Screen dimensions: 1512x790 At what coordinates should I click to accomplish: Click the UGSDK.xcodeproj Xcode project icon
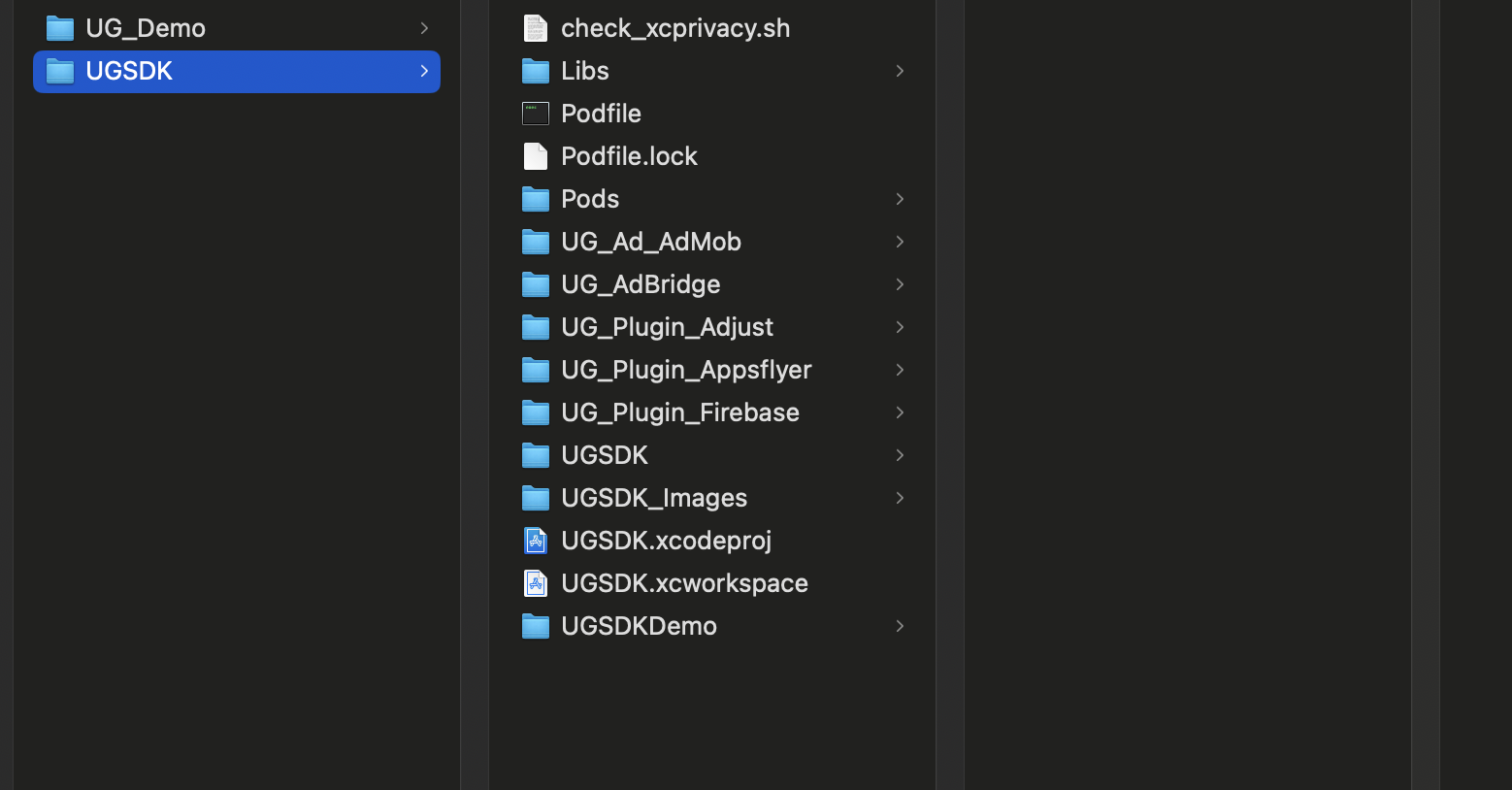click(x=535, y=541)
